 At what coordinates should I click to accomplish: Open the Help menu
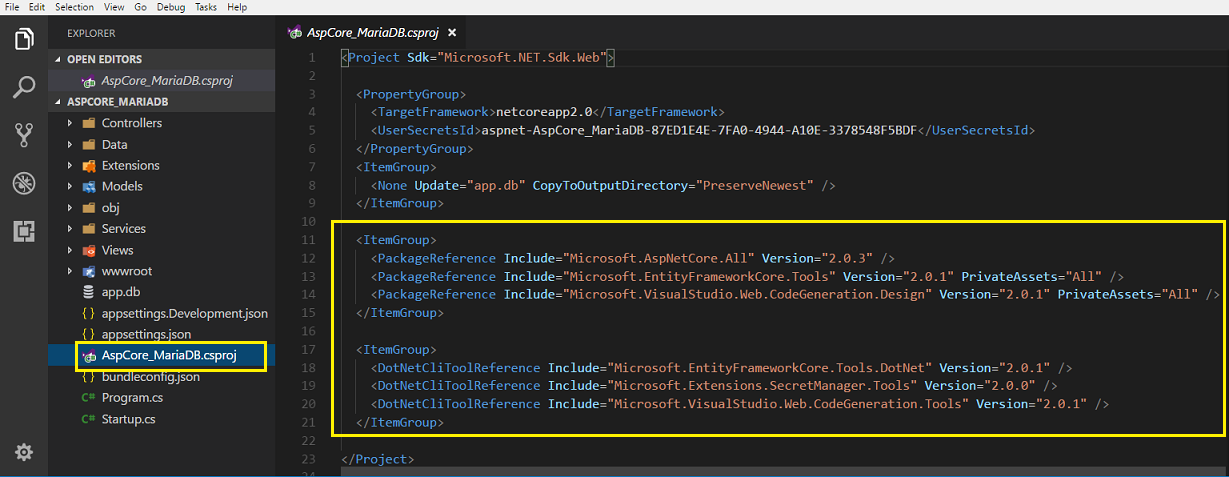[x=237, y=6]
